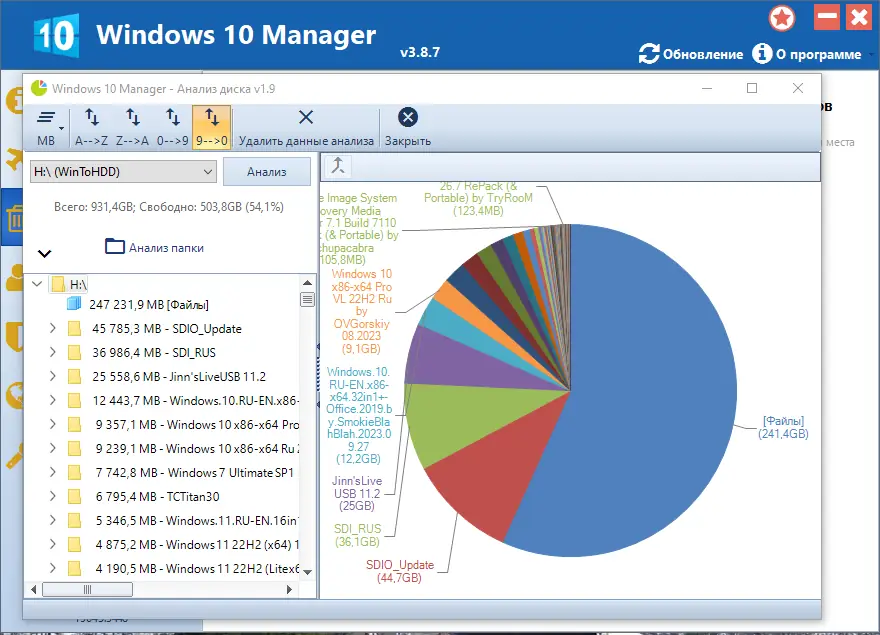
Task: Click the horizontal scrollbar right arrow
Action: (x=289, y=590)
